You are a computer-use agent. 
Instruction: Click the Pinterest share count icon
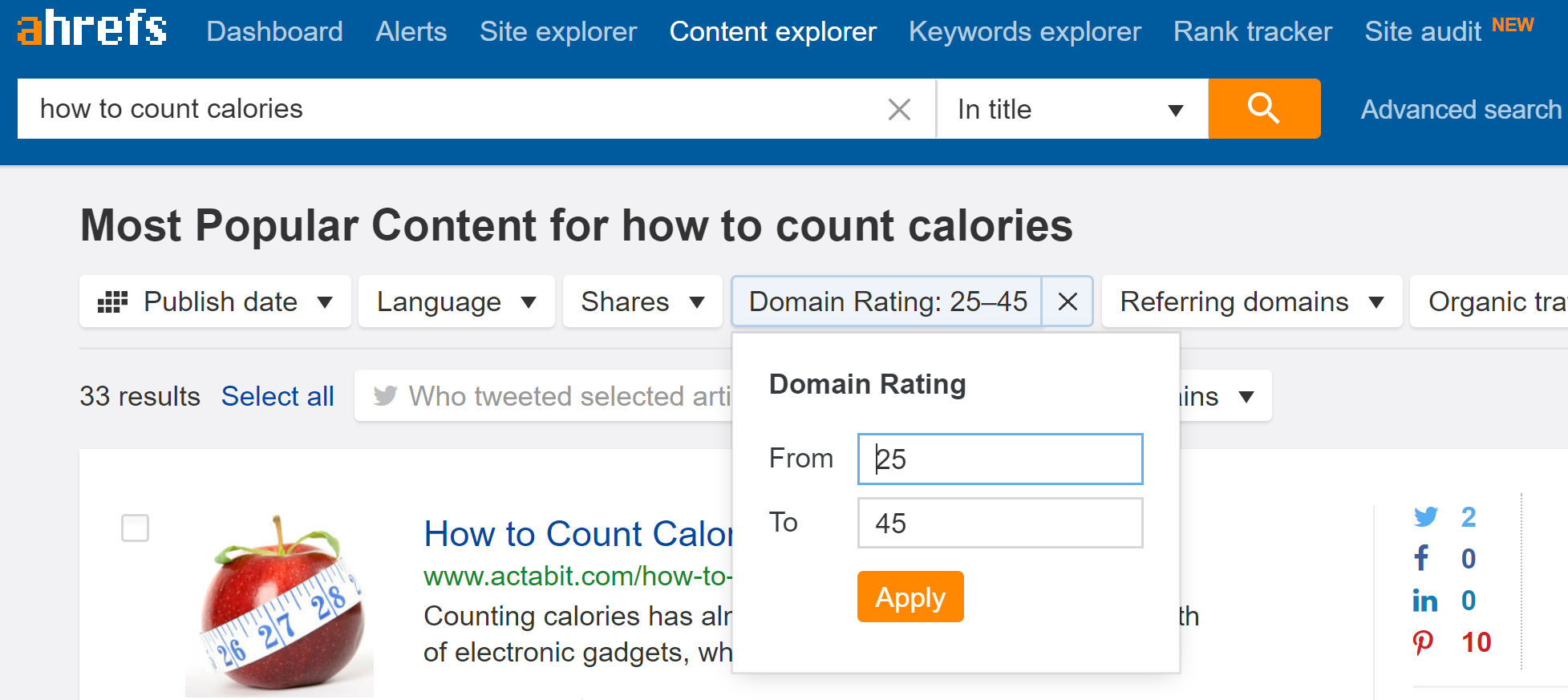1423,642
